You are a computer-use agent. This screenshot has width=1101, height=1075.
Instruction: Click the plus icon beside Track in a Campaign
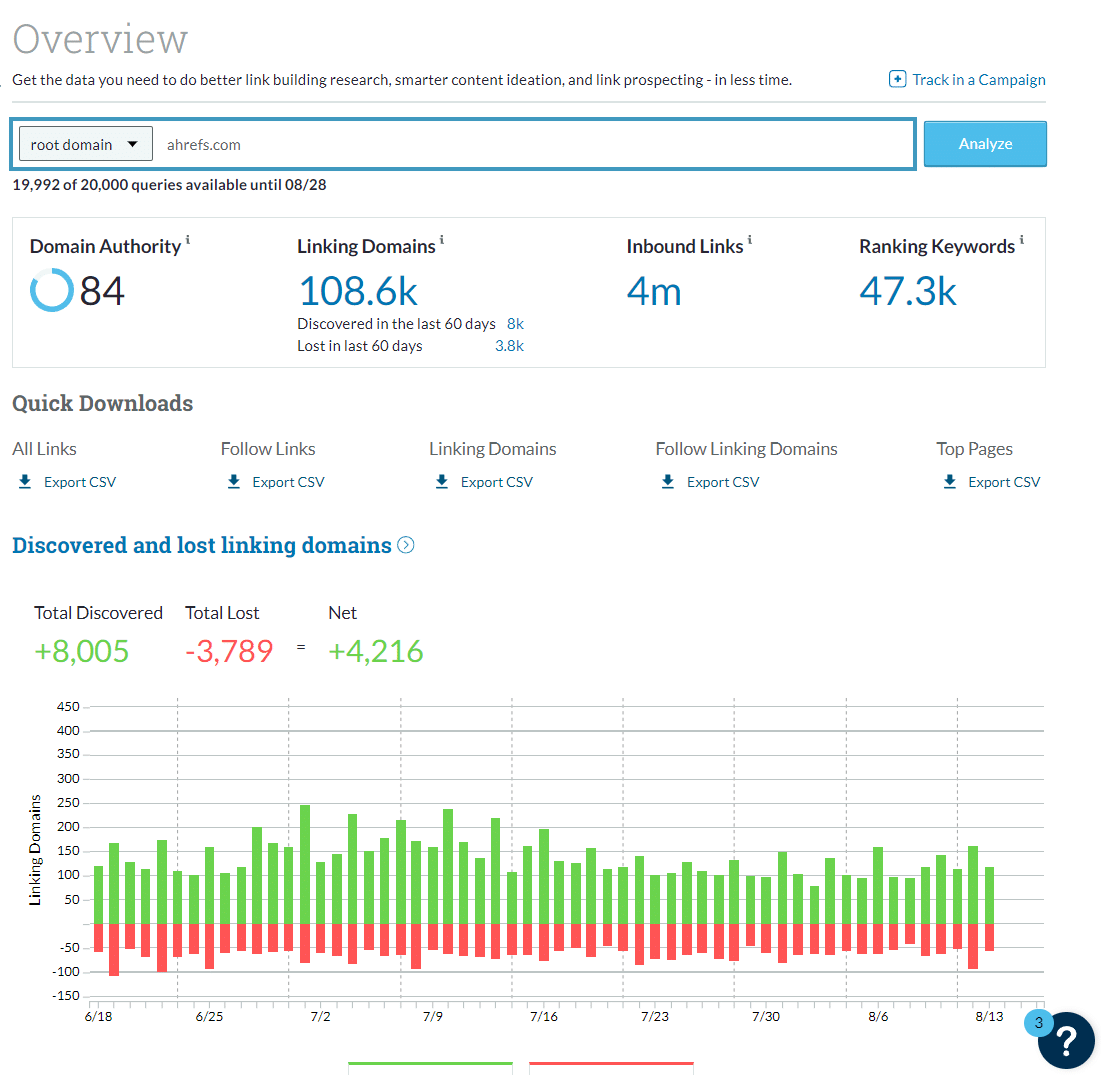897,79
